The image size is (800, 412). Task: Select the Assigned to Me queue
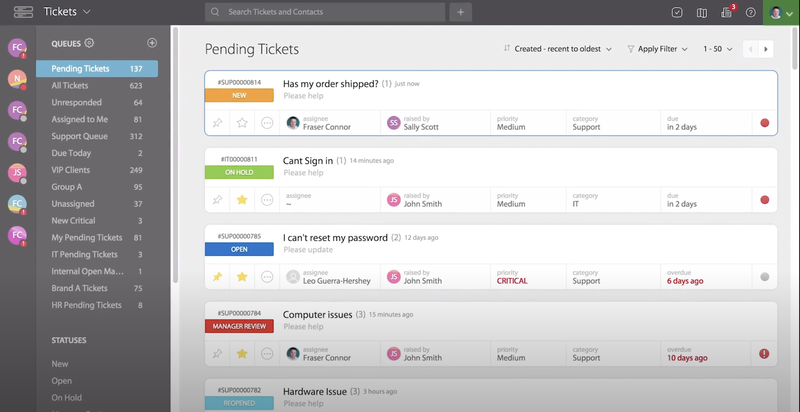pyautogui.click(x=97, y=119)
